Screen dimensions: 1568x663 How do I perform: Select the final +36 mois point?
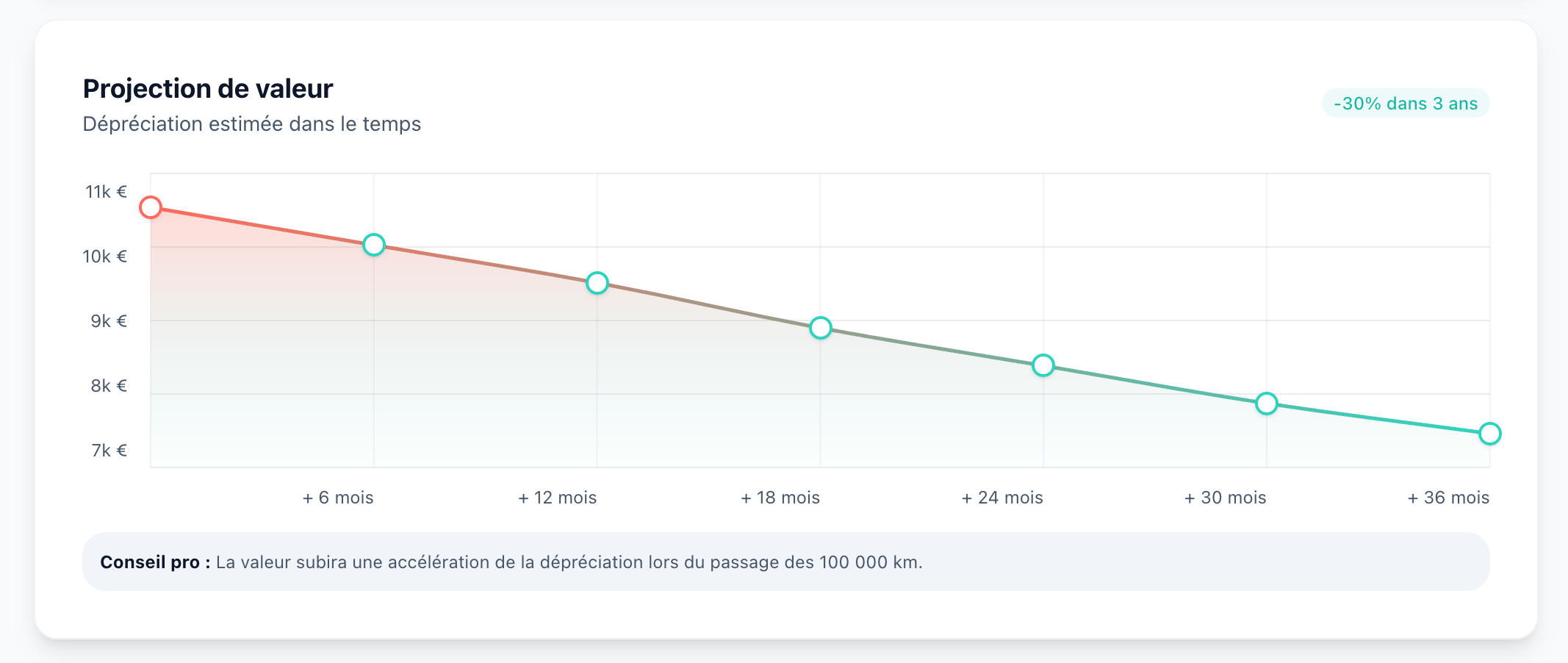tap(1490, 434)
